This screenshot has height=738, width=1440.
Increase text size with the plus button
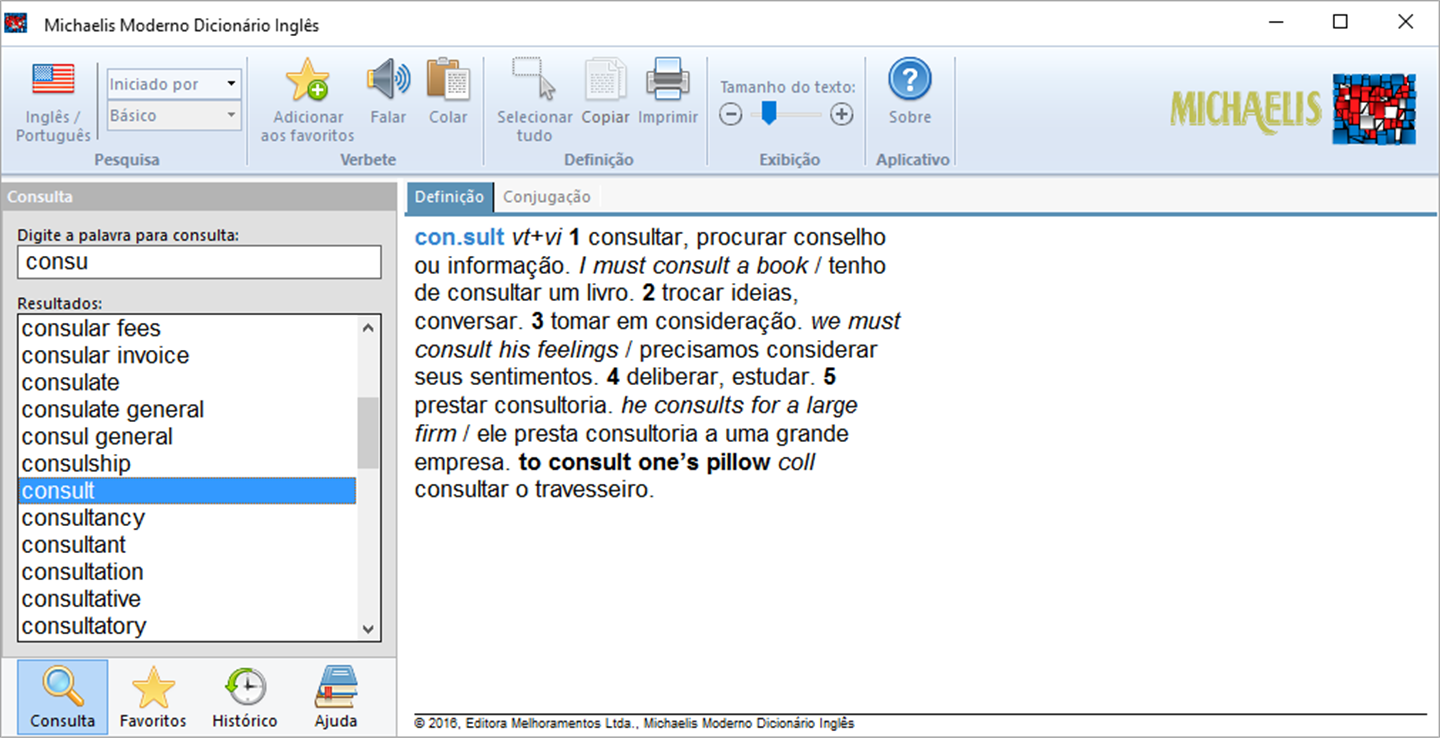(842, 115)
